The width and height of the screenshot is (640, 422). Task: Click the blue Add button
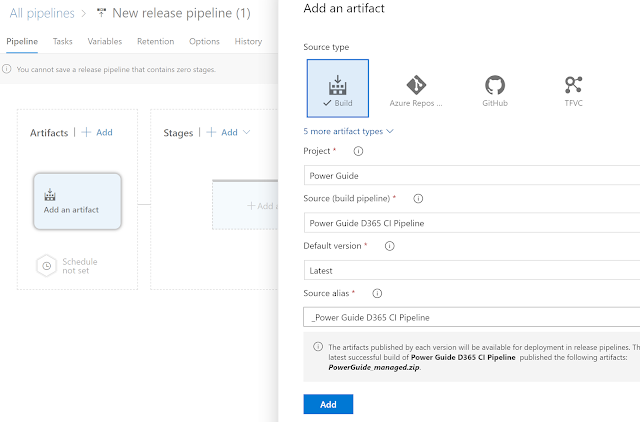(x=328, y=404)
